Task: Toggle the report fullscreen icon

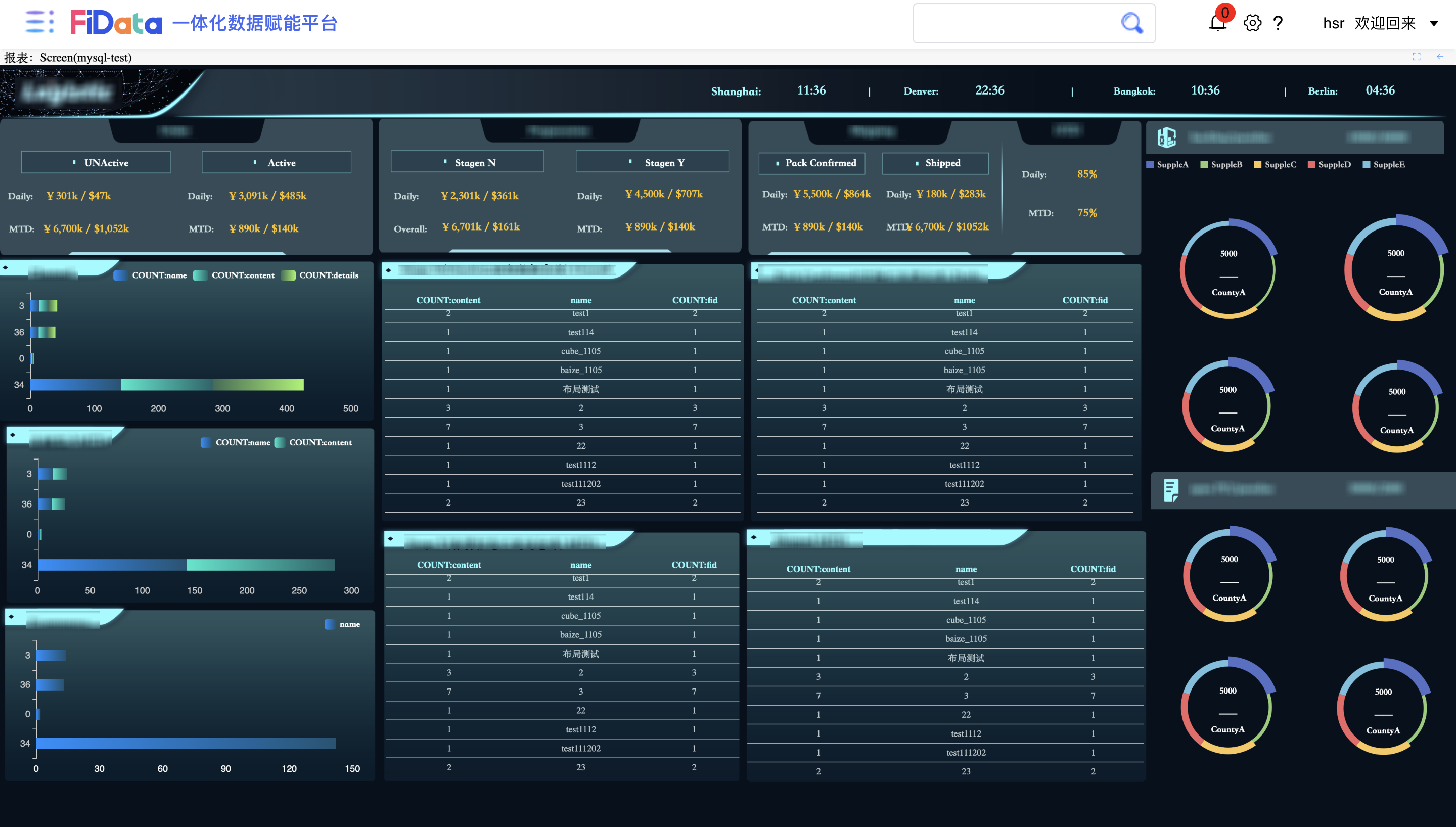Action: tap(1416, 56)
